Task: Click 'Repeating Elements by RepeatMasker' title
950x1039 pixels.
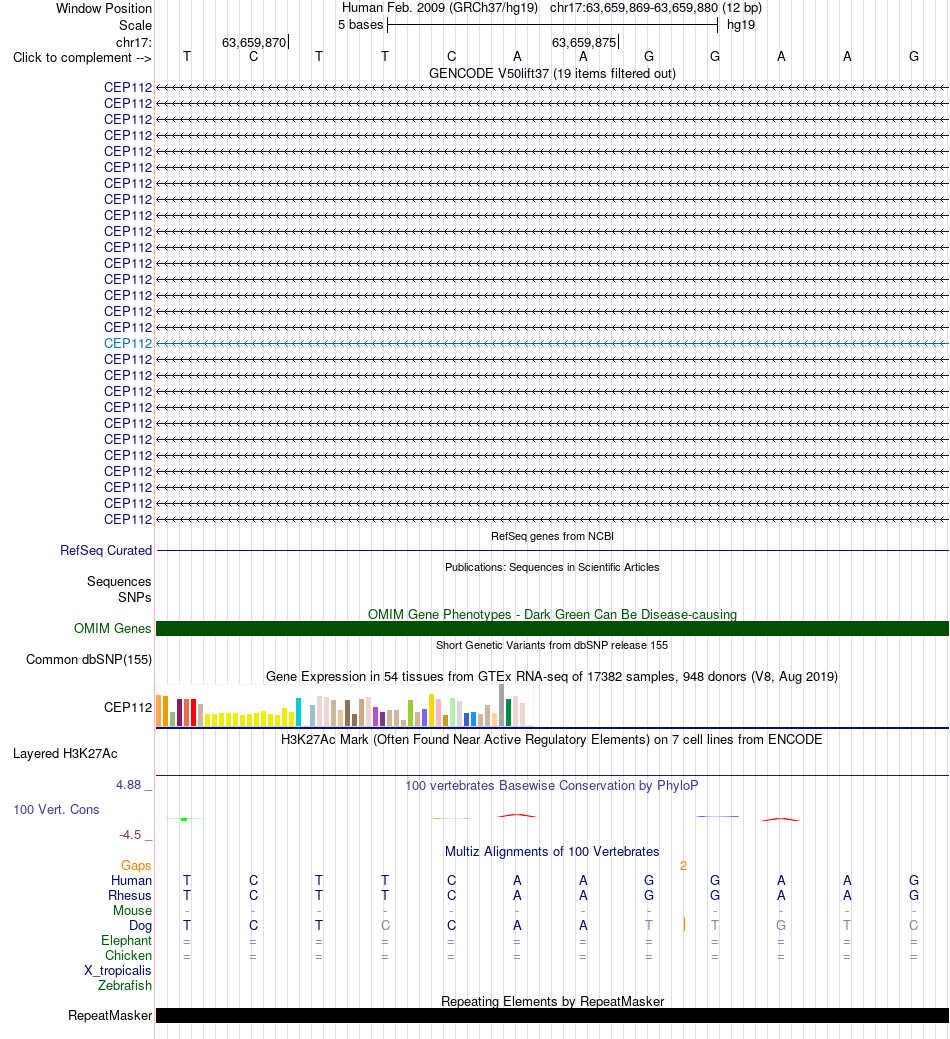Action: click(552, 1001)
